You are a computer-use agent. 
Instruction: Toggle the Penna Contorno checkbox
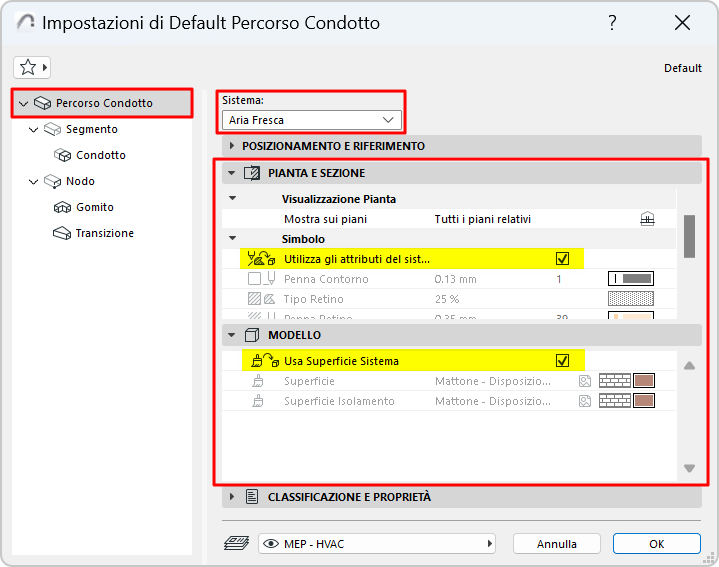[255, 279]
